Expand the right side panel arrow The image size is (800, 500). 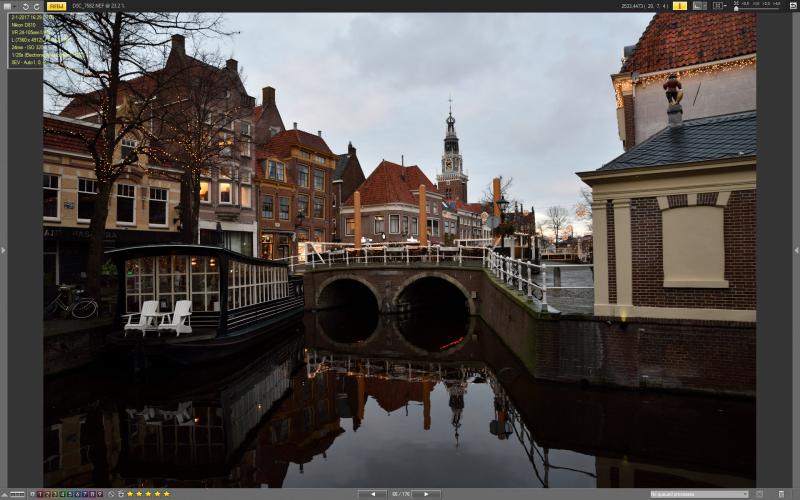[796, 250]
